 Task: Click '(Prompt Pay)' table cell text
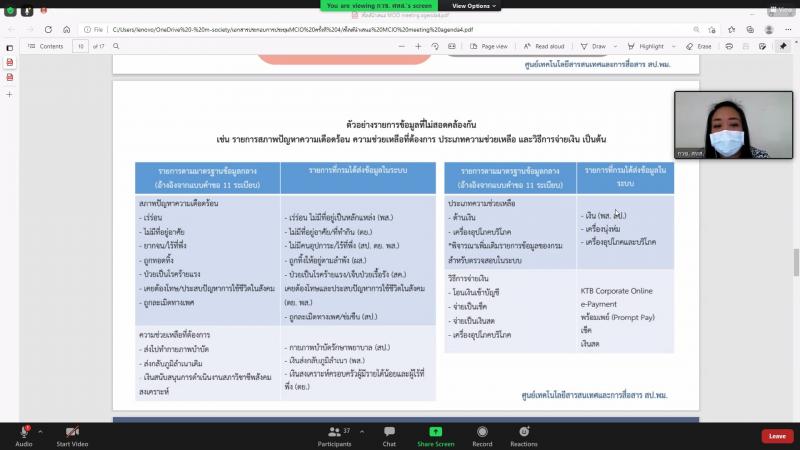coord(632,317)
